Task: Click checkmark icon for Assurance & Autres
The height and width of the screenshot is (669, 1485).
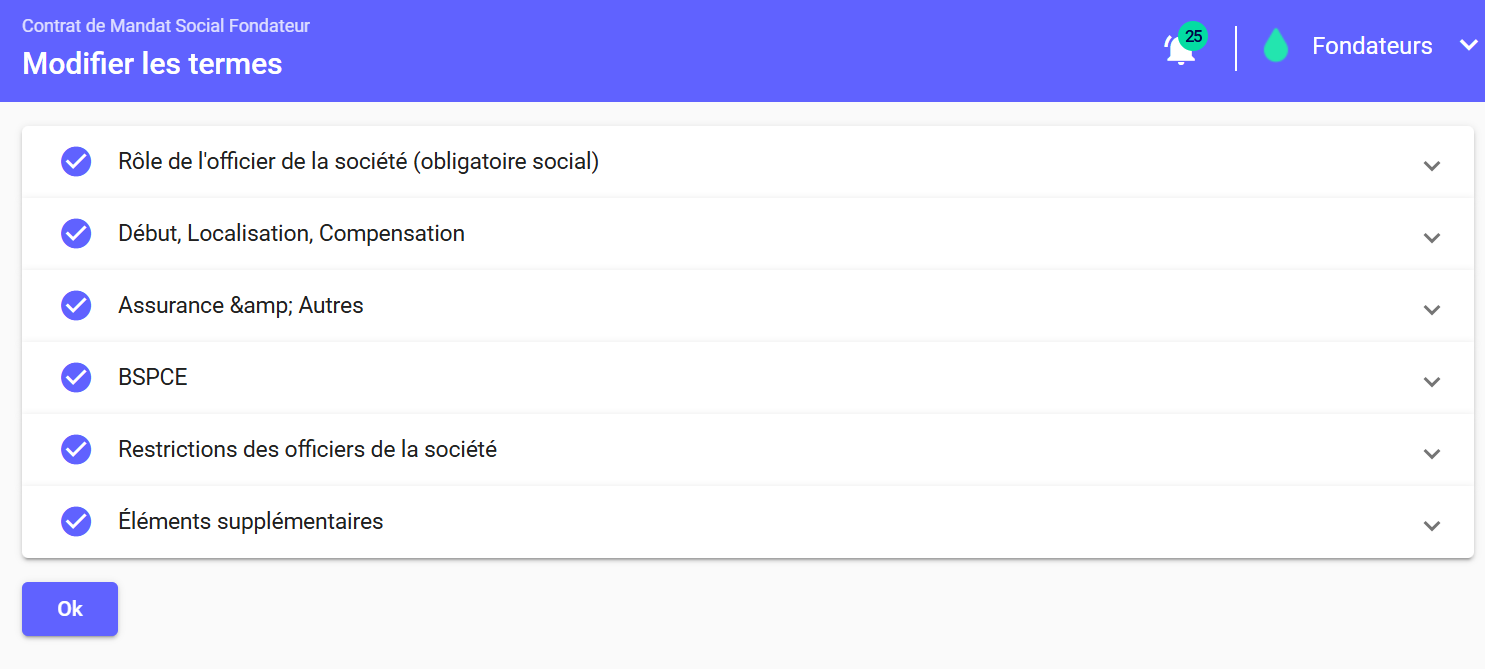Action: click(76, 305)
